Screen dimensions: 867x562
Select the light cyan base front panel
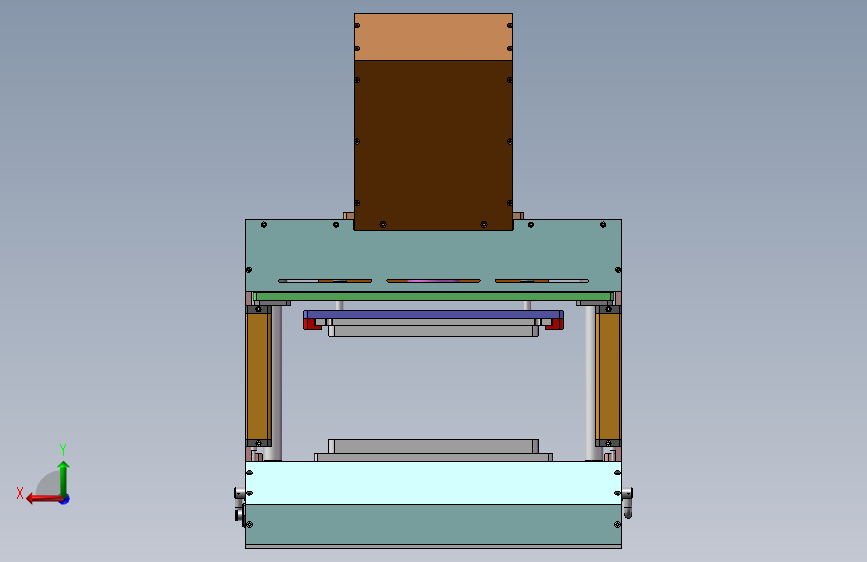point(433,482)
